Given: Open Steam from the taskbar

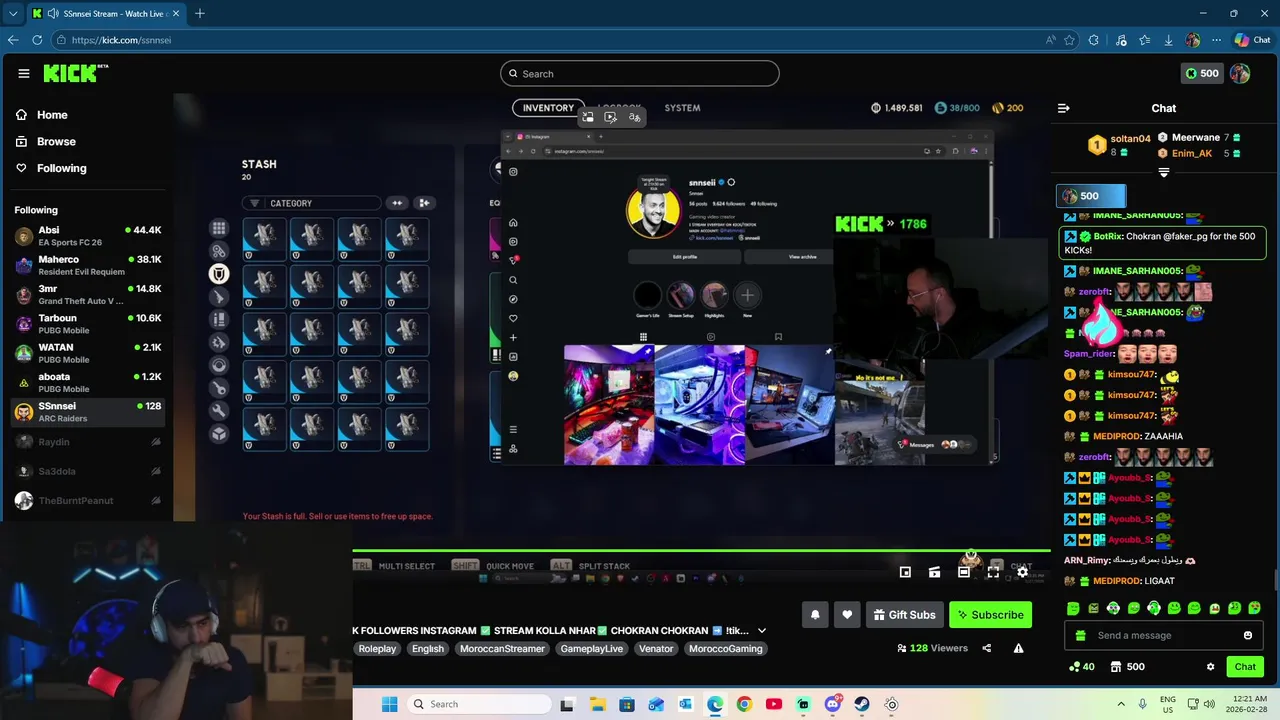Looking at the screenshot, I should 861,704.
